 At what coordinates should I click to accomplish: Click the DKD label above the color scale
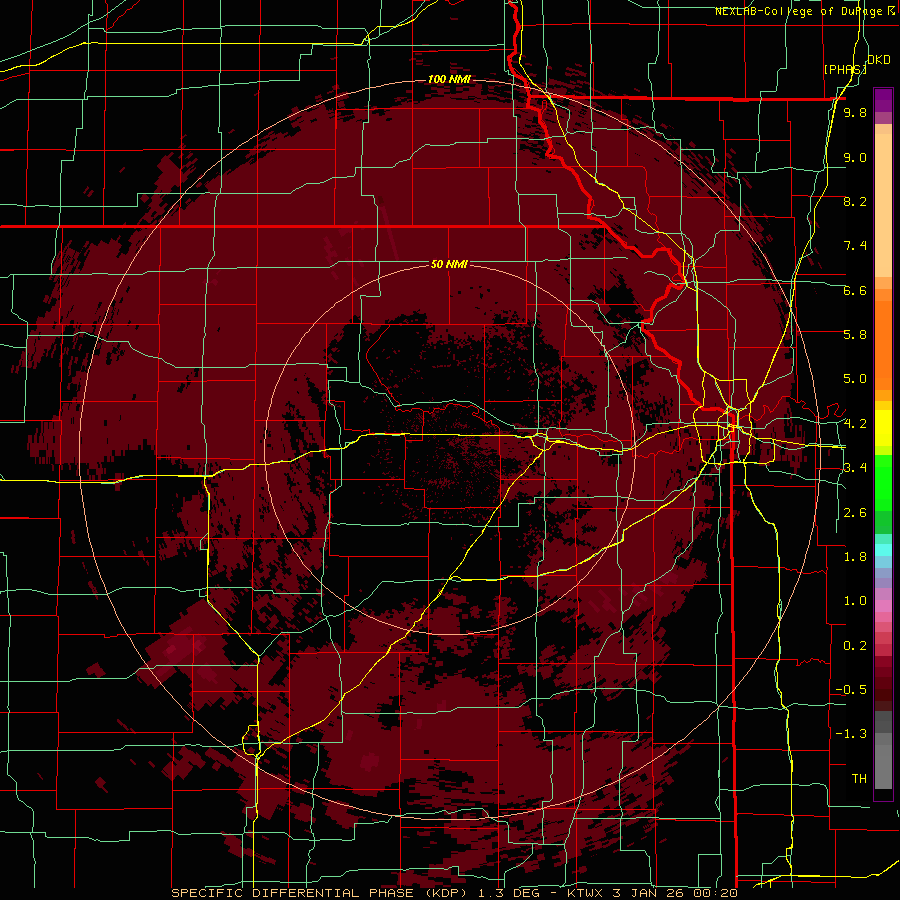[878, 60]
